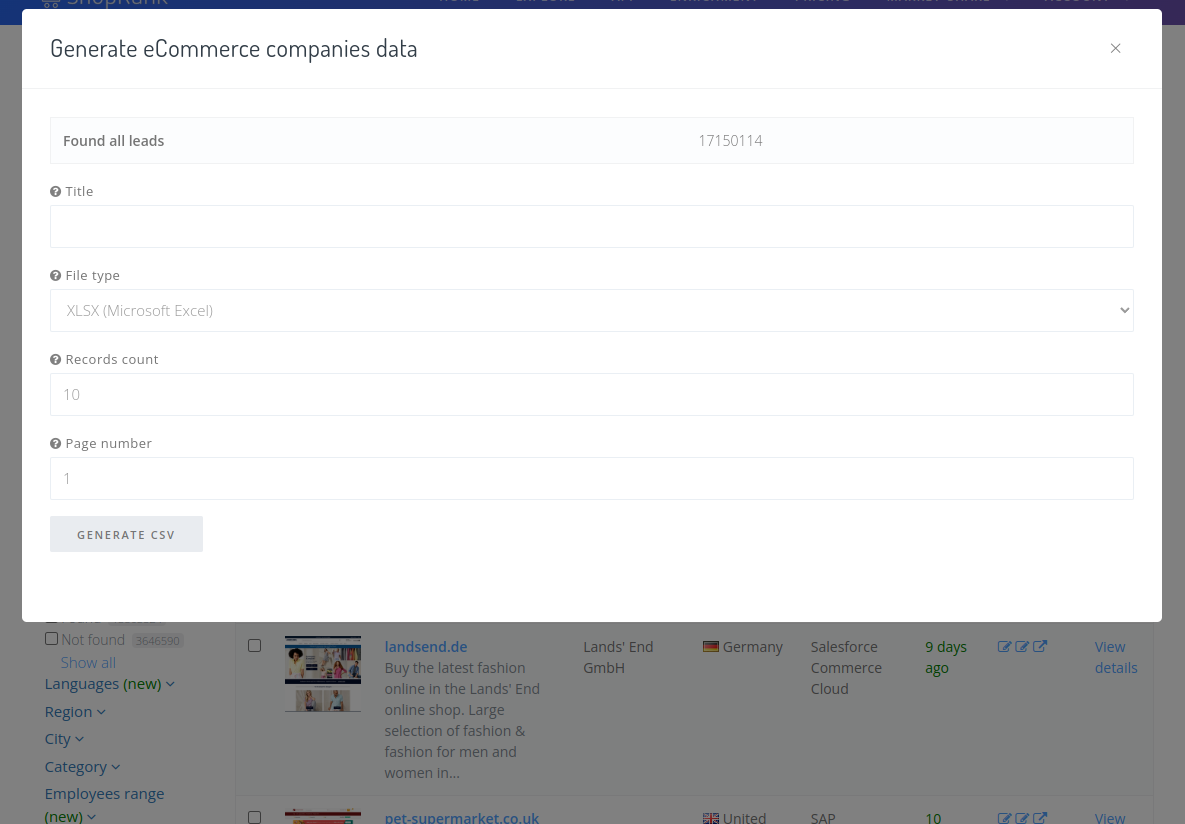Viewport: 1185px width, 824px height.
Task: Expand the Languages filter
Action: point(109,684)
